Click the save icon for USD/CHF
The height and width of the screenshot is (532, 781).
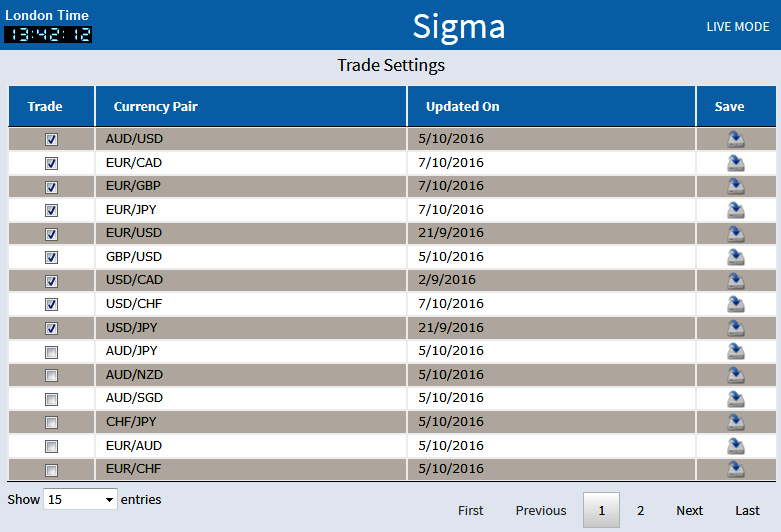(x=736, y=304)
